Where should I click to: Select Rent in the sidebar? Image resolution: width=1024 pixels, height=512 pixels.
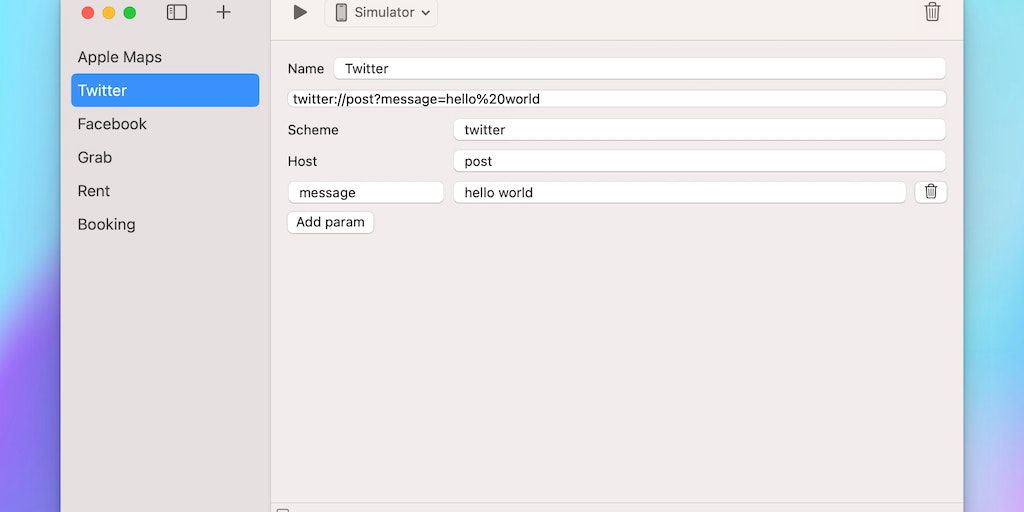[165, 191]
